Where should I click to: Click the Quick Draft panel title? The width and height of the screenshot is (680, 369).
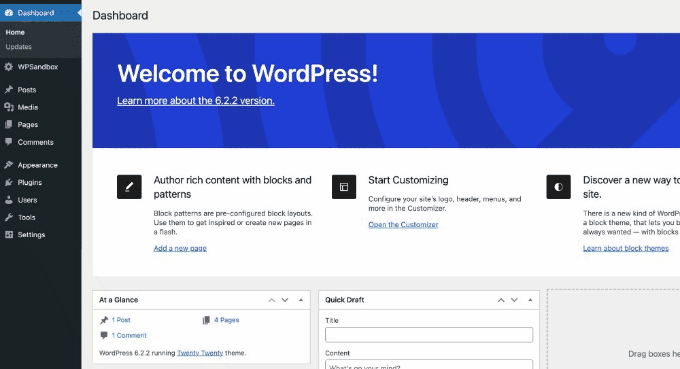point(345,300)
